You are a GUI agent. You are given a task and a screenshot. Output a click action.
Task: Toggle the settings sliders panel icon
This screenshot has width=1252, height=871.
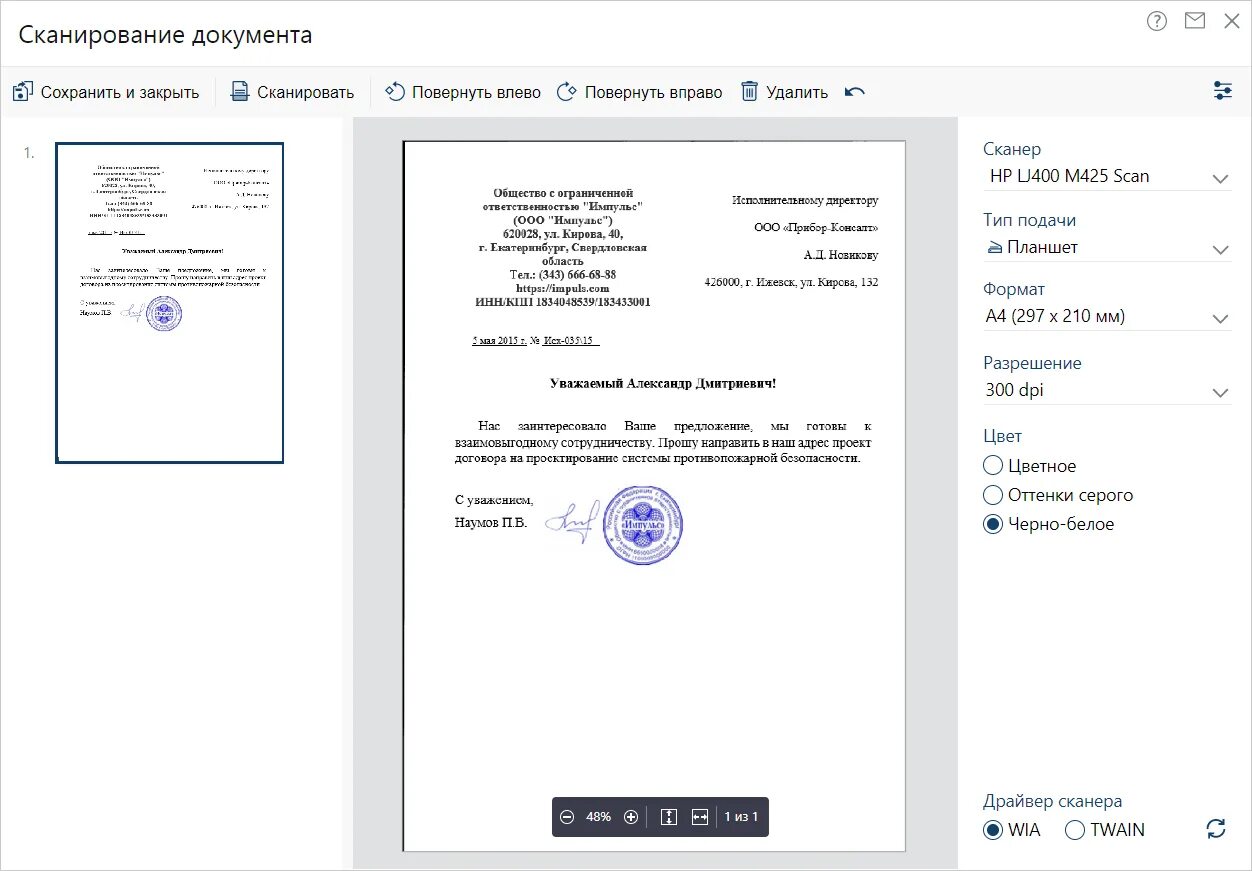(x=1223, y=91)
